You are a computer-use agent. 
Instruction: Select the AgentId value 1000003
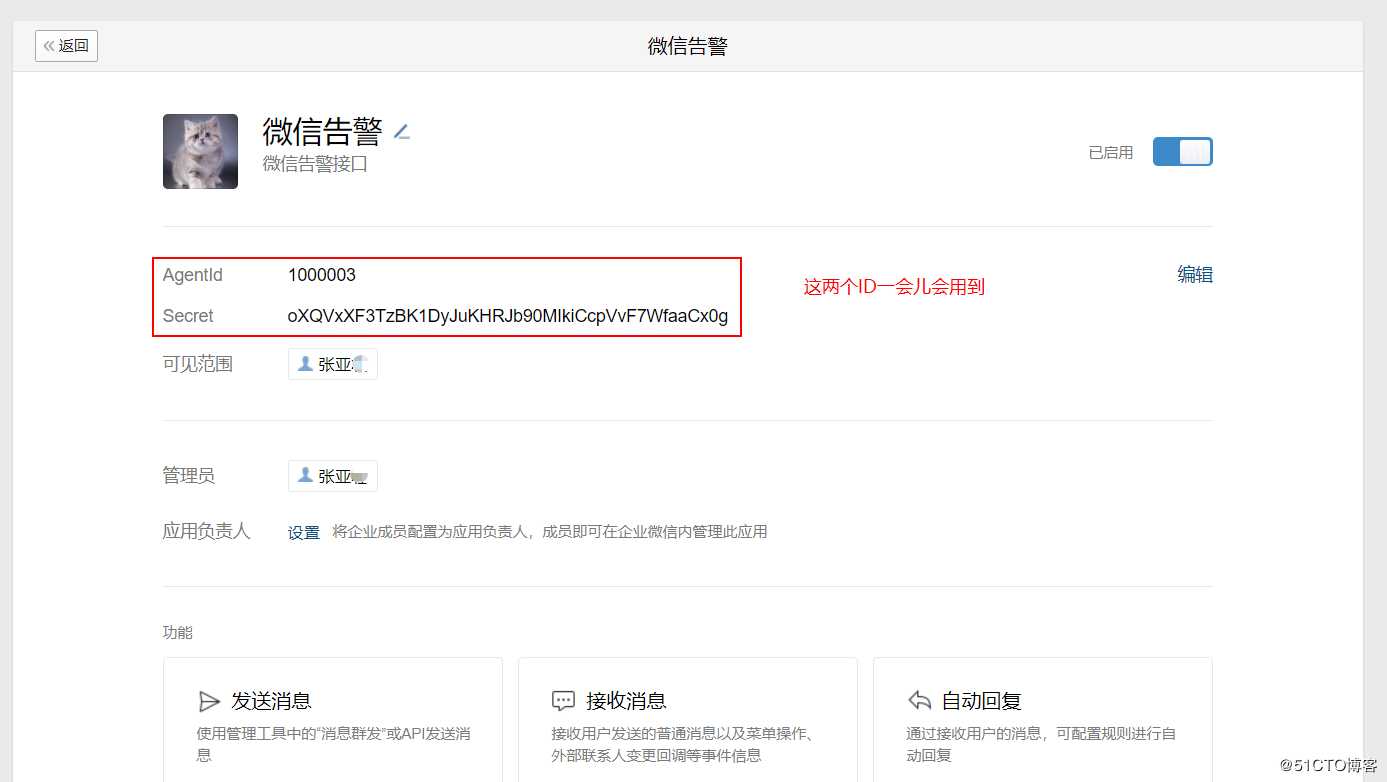click(322, 275)
